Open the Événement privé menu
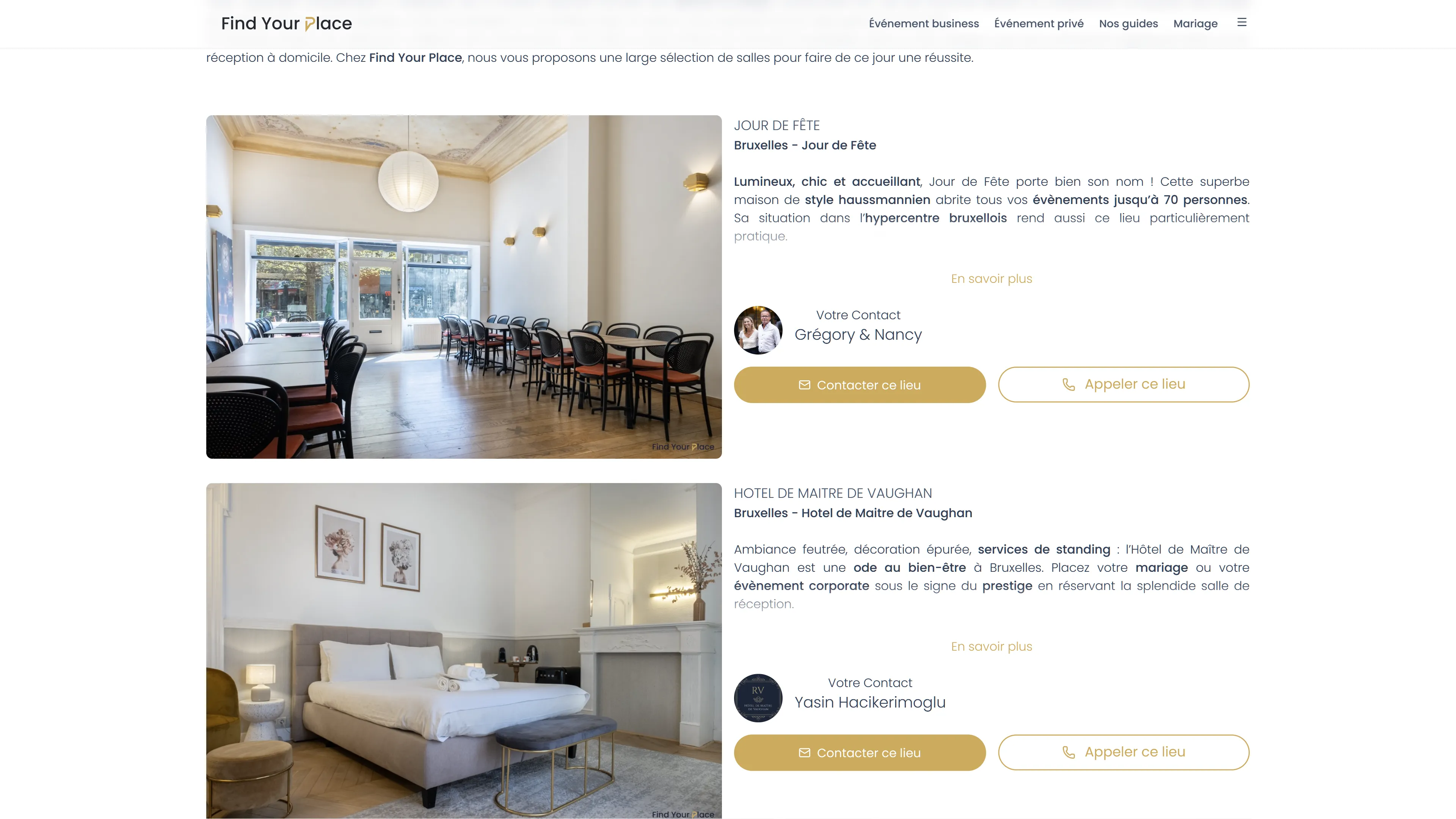1456x819 pixels. (x=1039, y=23)
